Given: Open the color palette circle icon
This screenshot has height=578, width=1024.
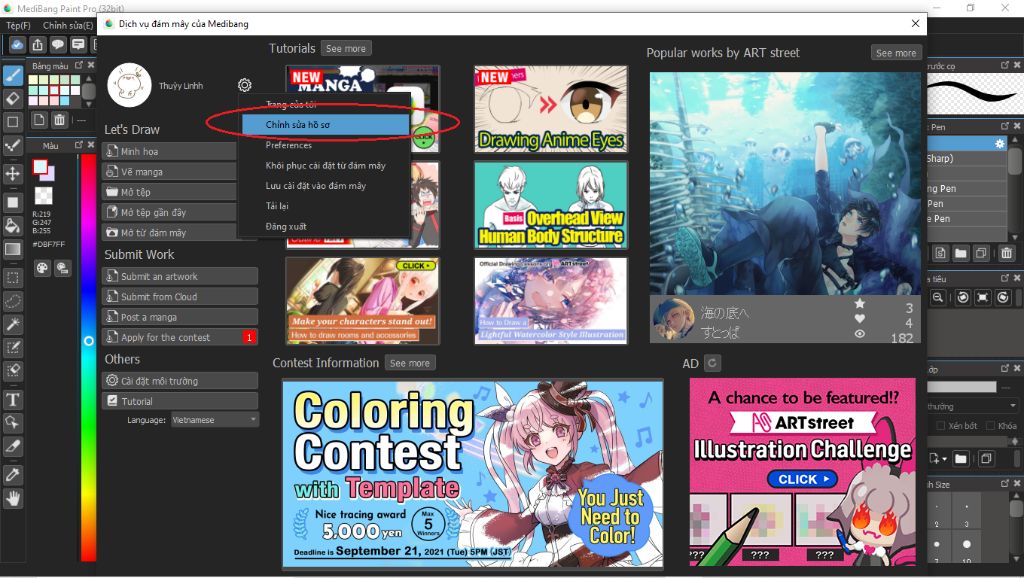Looking at the screenshot, I should [42, 268].
